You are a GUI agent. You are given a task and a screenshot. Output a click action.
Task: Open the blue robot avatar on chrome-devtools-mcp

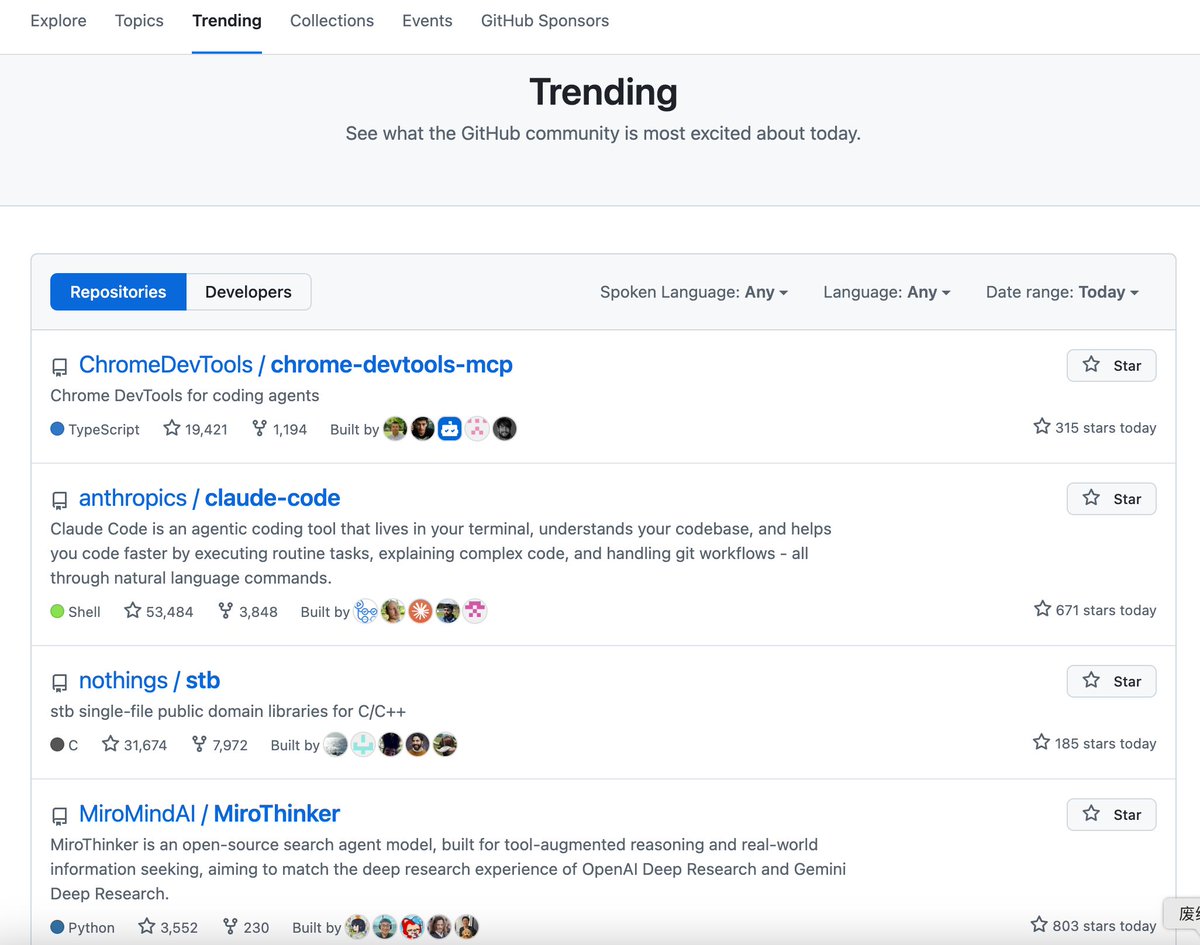tap(450, 429)
